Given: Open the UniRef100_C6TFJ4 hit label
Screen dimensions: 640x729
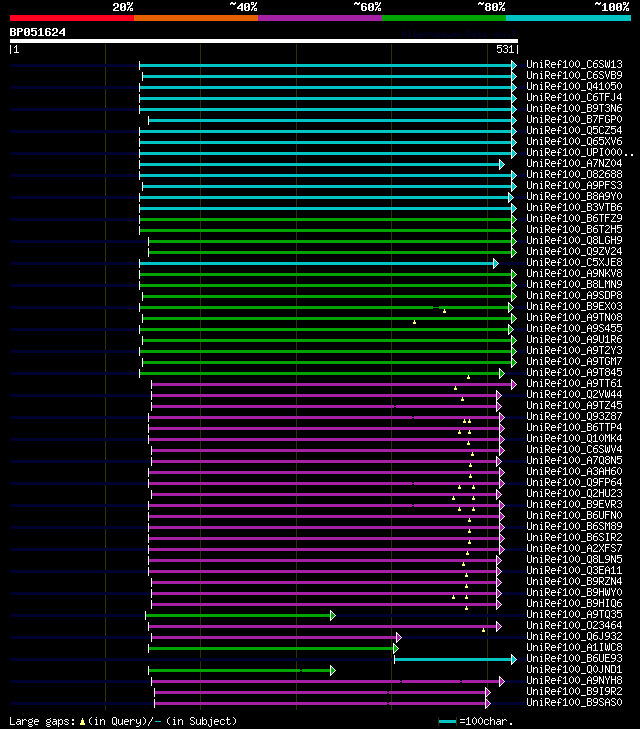Looking at the screenshot, I should pos(574,97).
